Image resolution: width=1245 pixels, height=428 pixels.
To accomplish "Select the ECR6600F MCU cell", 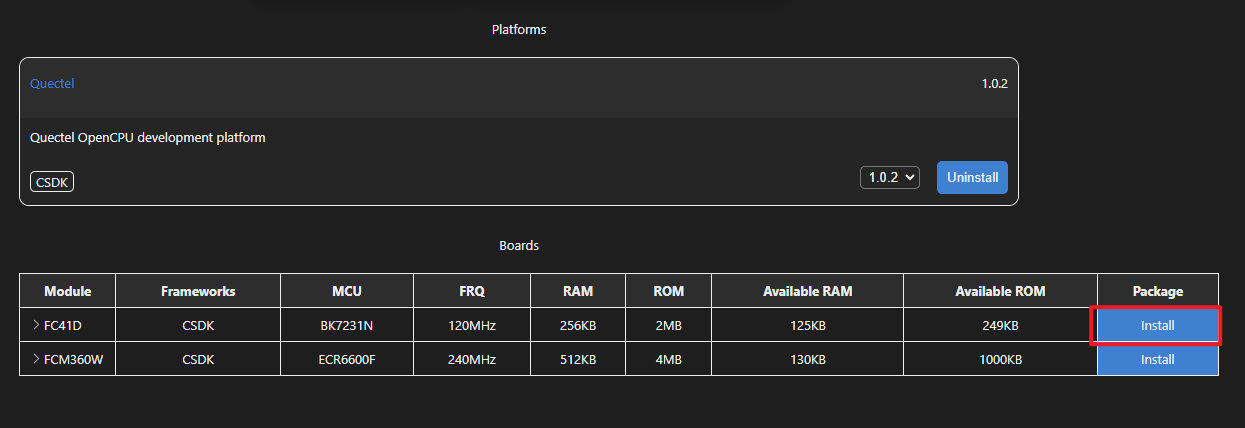I will [347, 359].
